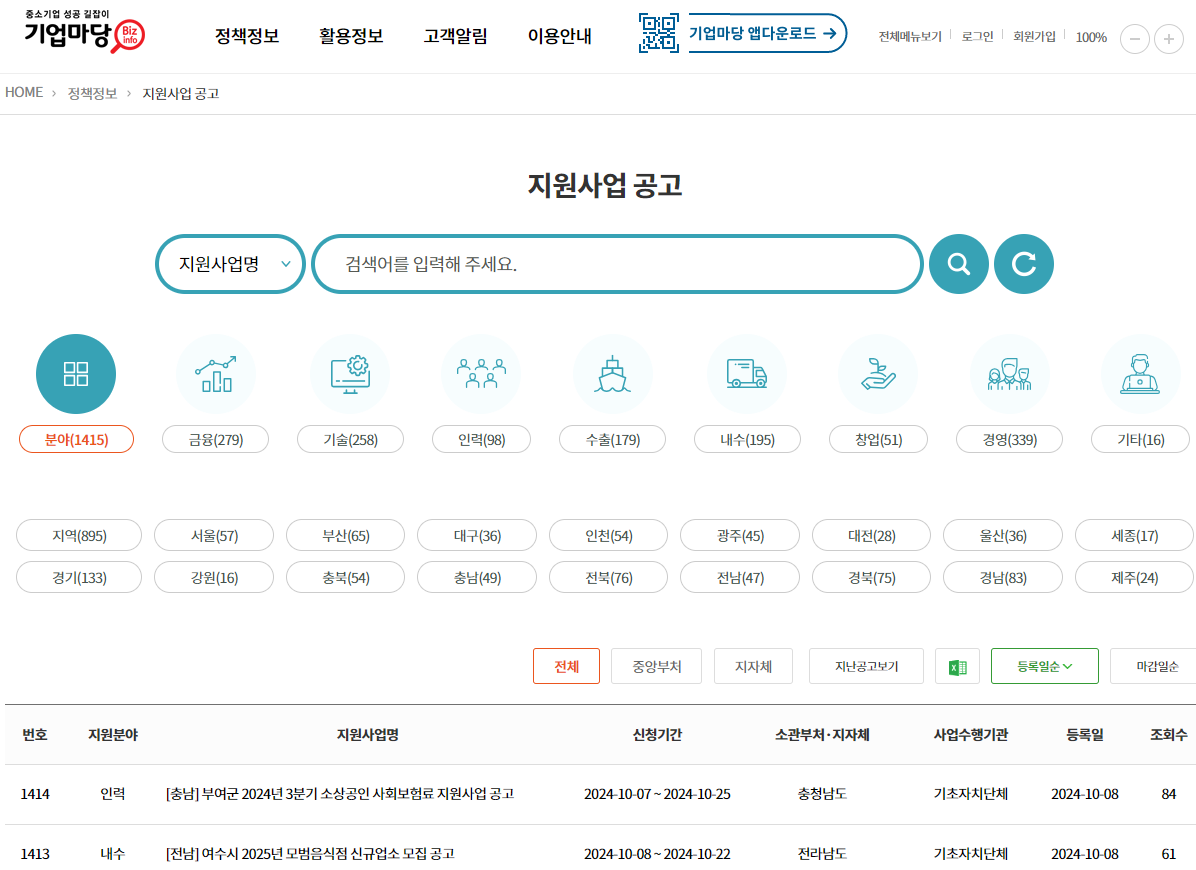Filter by 부산(65) region

[346, 535]
